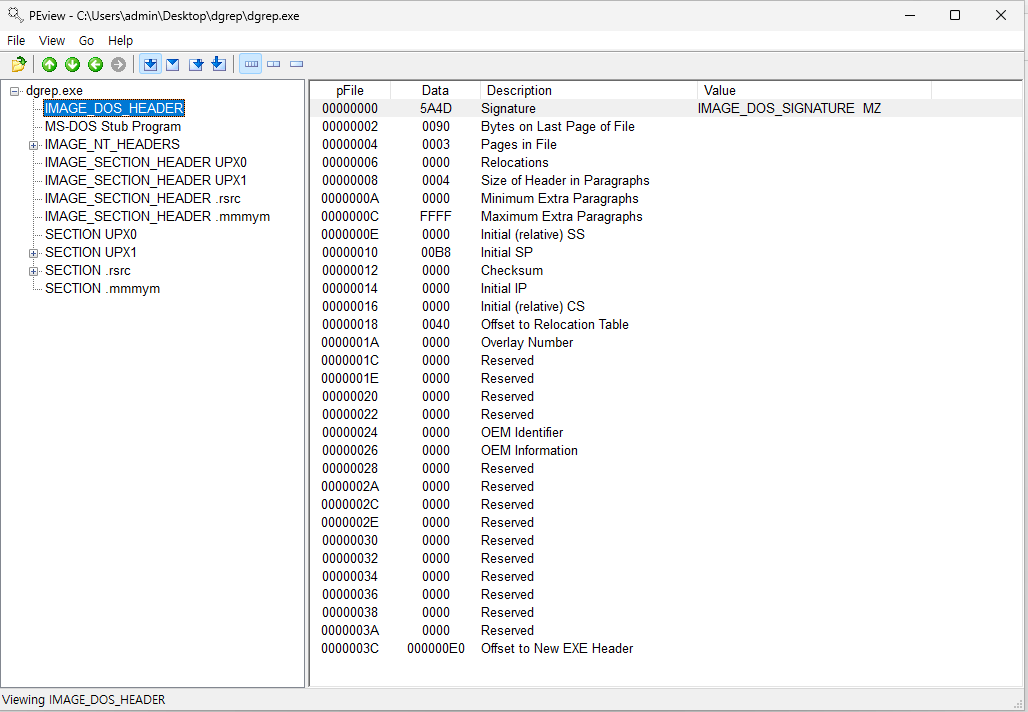Select IMAGE_SECTION_HEADER UPX0 item

click(146, 163)
